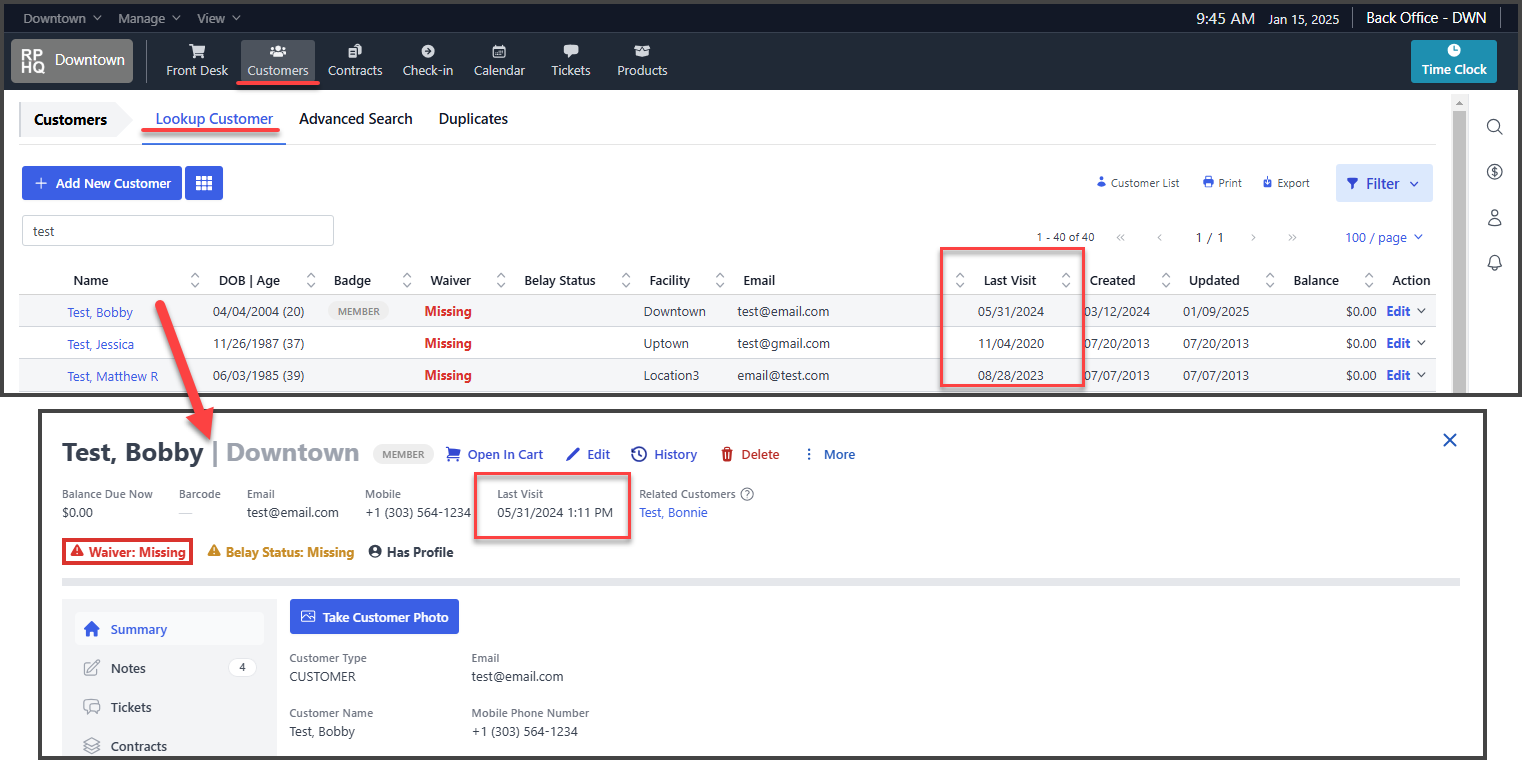Select Summary in profile sidebar
This screenshot has height=760, width=1522.
169,629
